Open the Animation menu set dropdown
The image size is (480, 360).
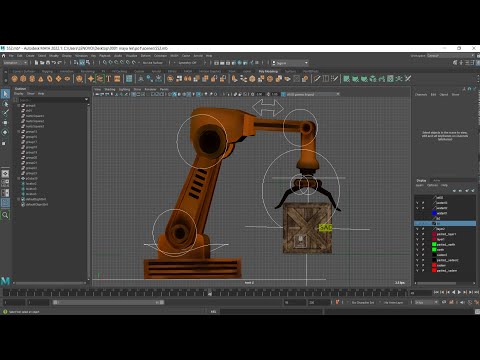click(15, 63)
